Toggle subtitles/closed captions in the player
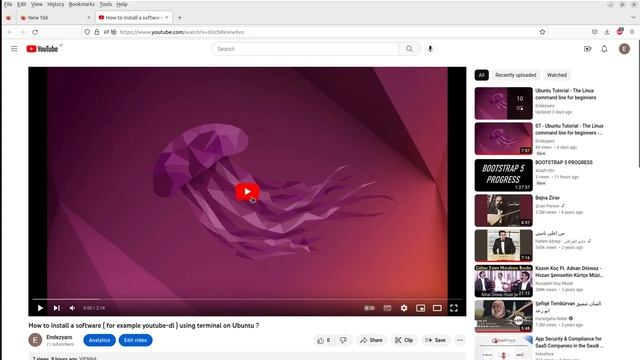 [x=387, y=308]
